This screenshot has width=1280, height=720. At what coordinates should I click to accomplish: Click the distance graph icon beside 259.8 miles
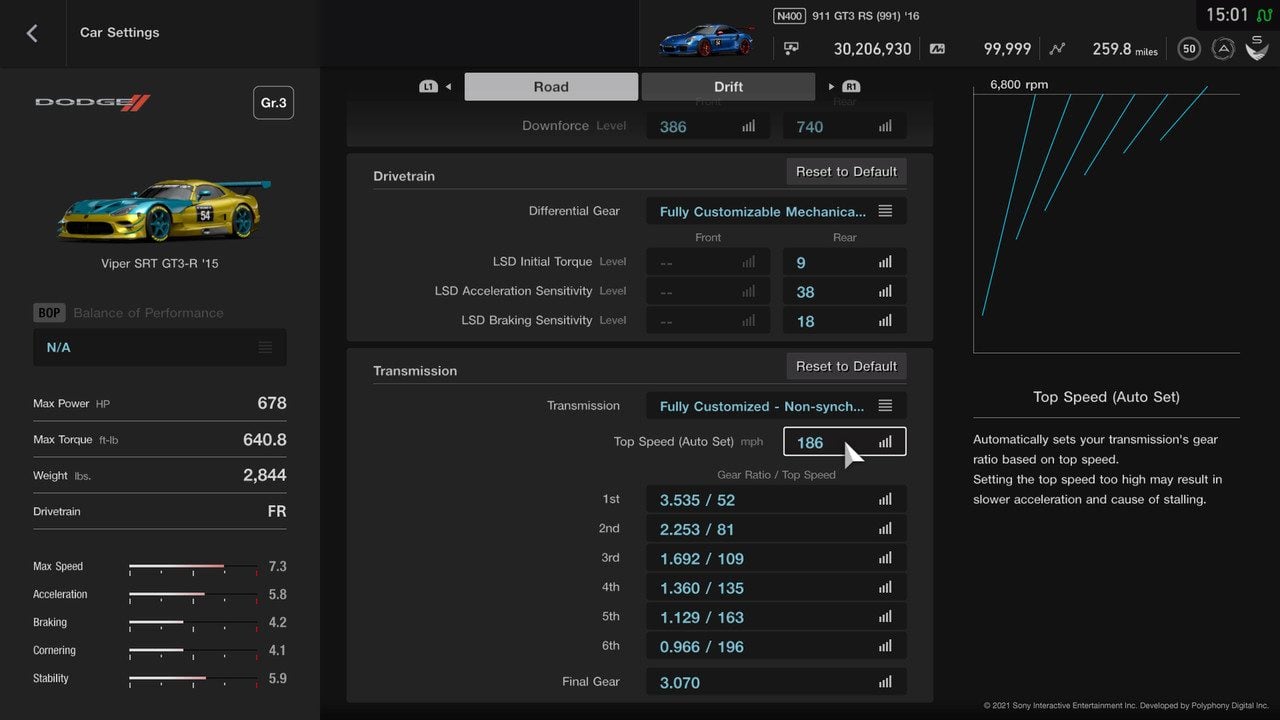(1058, 48)
